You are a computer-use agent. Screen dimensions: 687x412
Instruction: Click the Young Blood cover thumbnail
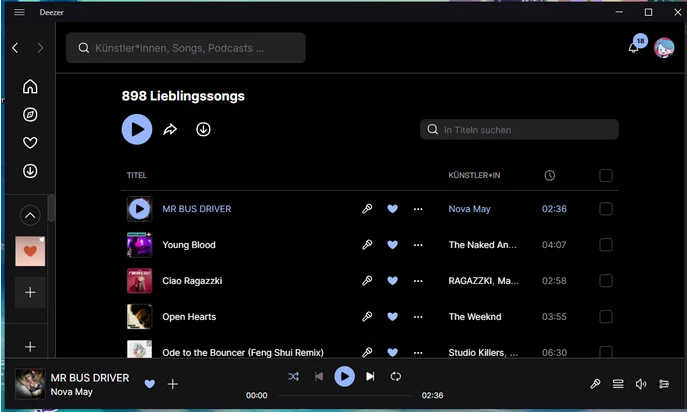[139, 245]
